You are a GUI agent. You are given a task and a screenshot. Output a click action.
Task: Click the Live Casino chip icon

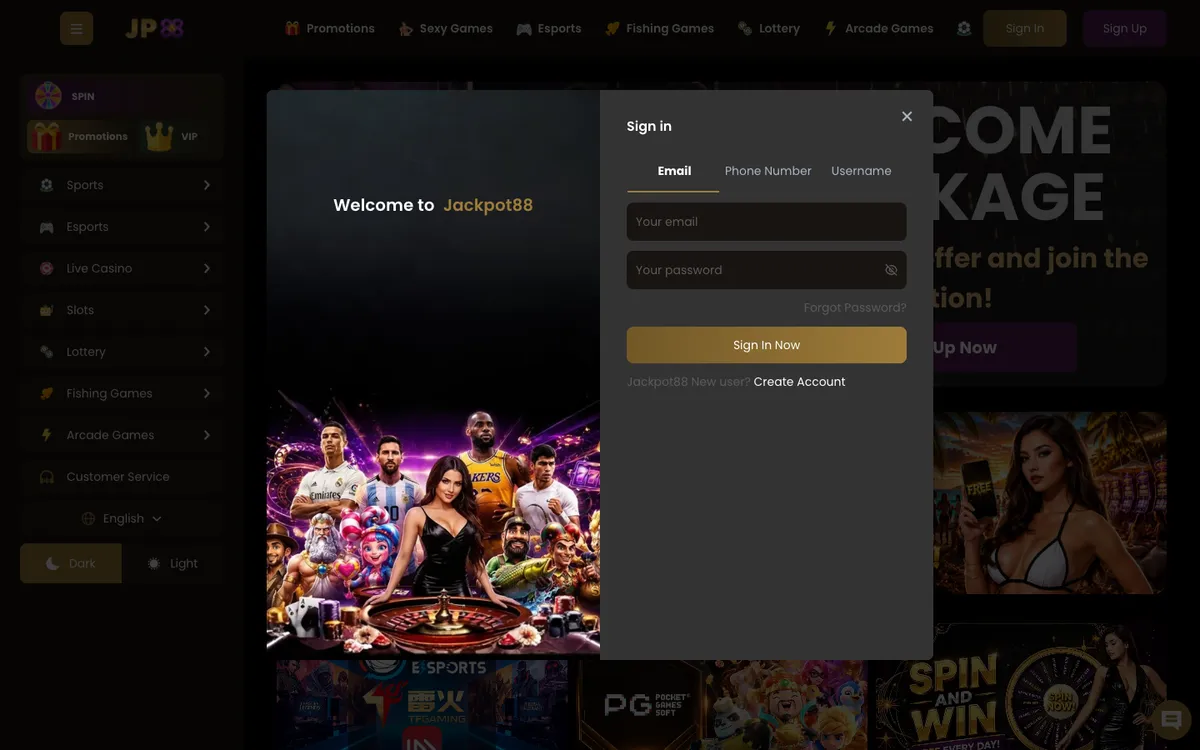pos(46,269)
